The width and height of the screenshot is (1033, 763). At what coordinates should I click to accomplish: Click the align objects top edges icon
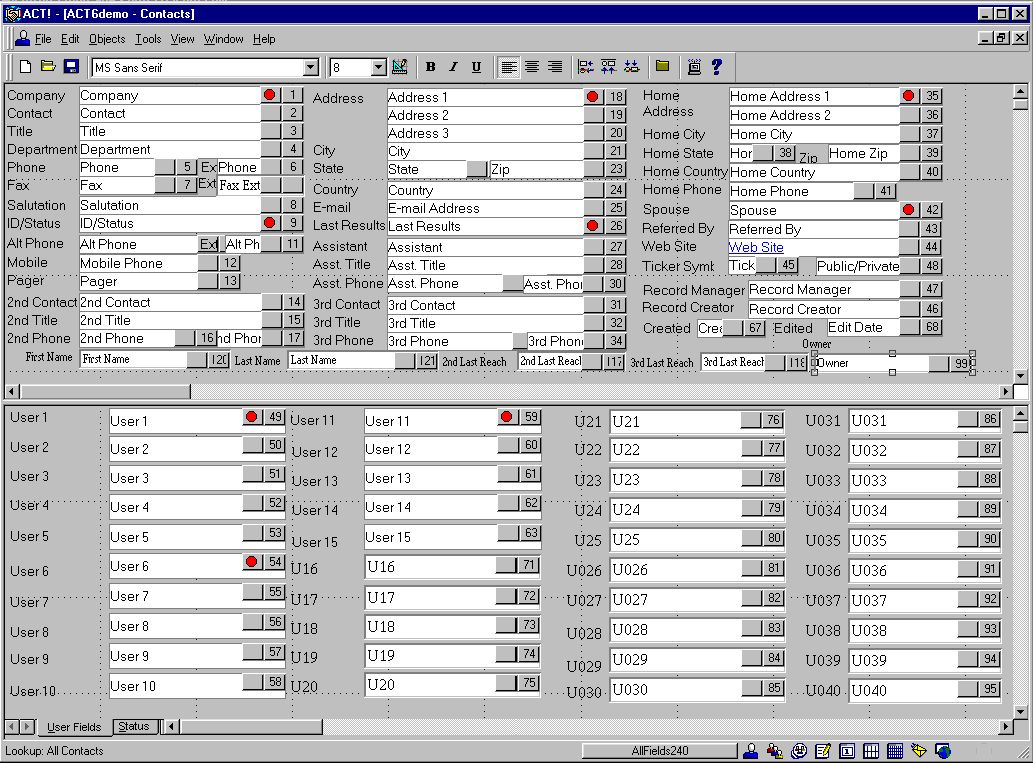pyautogui.click(x=608, y=67)
